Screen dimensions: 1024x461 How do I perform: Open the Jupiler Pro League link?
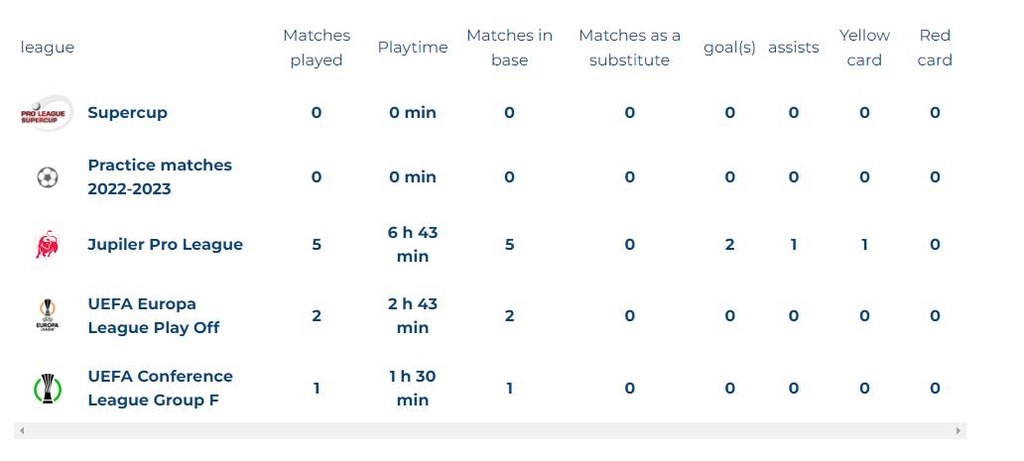pyautogui.click(x=165, y=244)
